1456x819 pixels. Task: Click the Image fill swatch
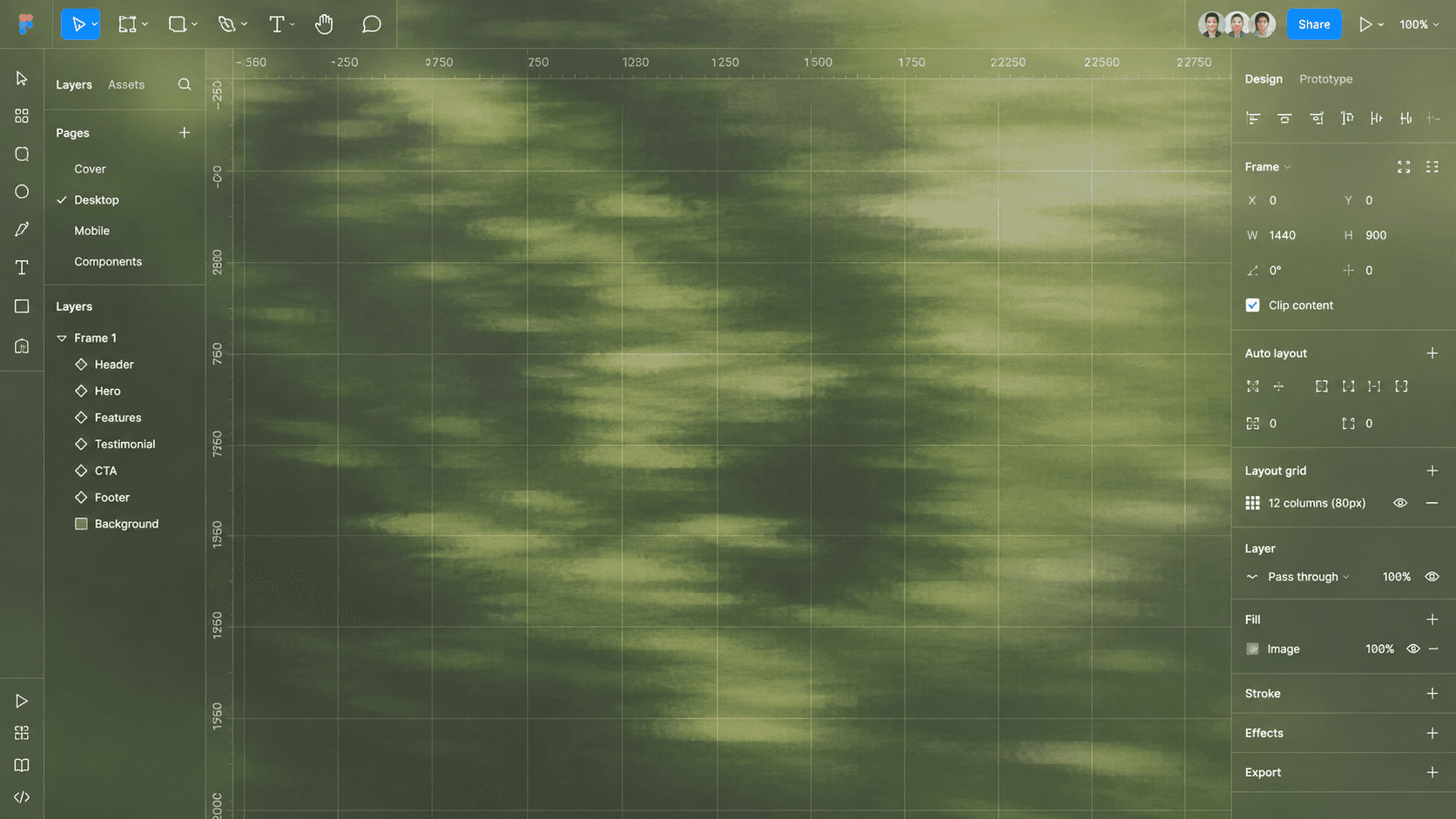tap(1252, 649)
